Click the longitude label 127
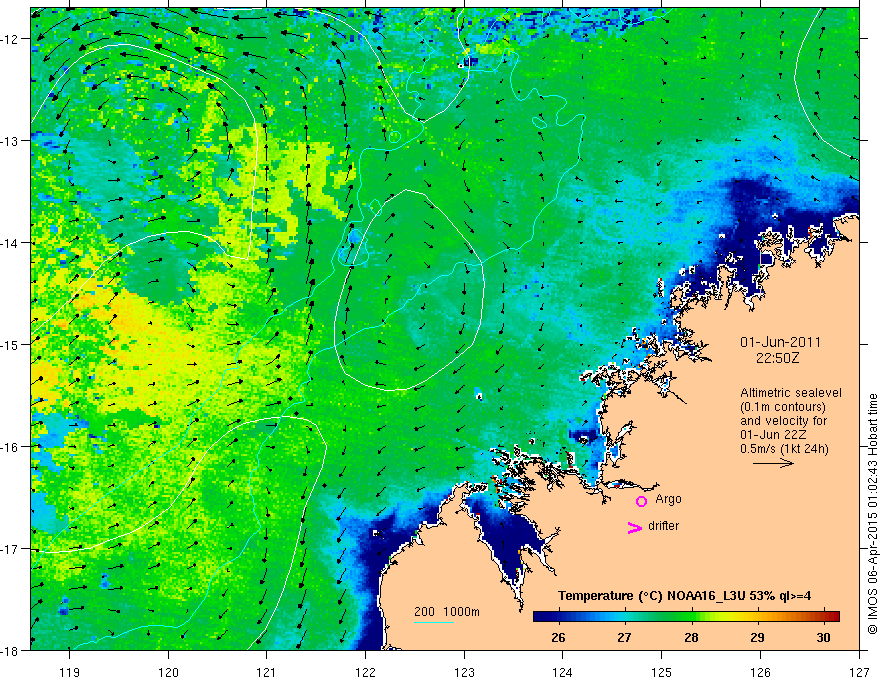880x680 pixels. pos(859,672)
